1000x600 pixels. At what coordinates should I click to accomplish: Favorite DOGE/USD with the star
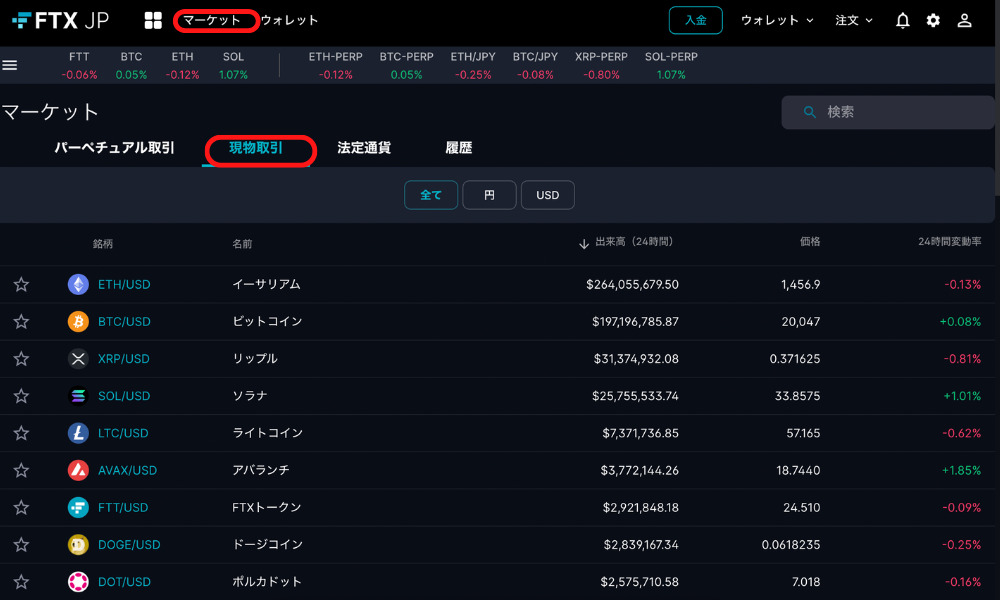(x=21, y=545)
